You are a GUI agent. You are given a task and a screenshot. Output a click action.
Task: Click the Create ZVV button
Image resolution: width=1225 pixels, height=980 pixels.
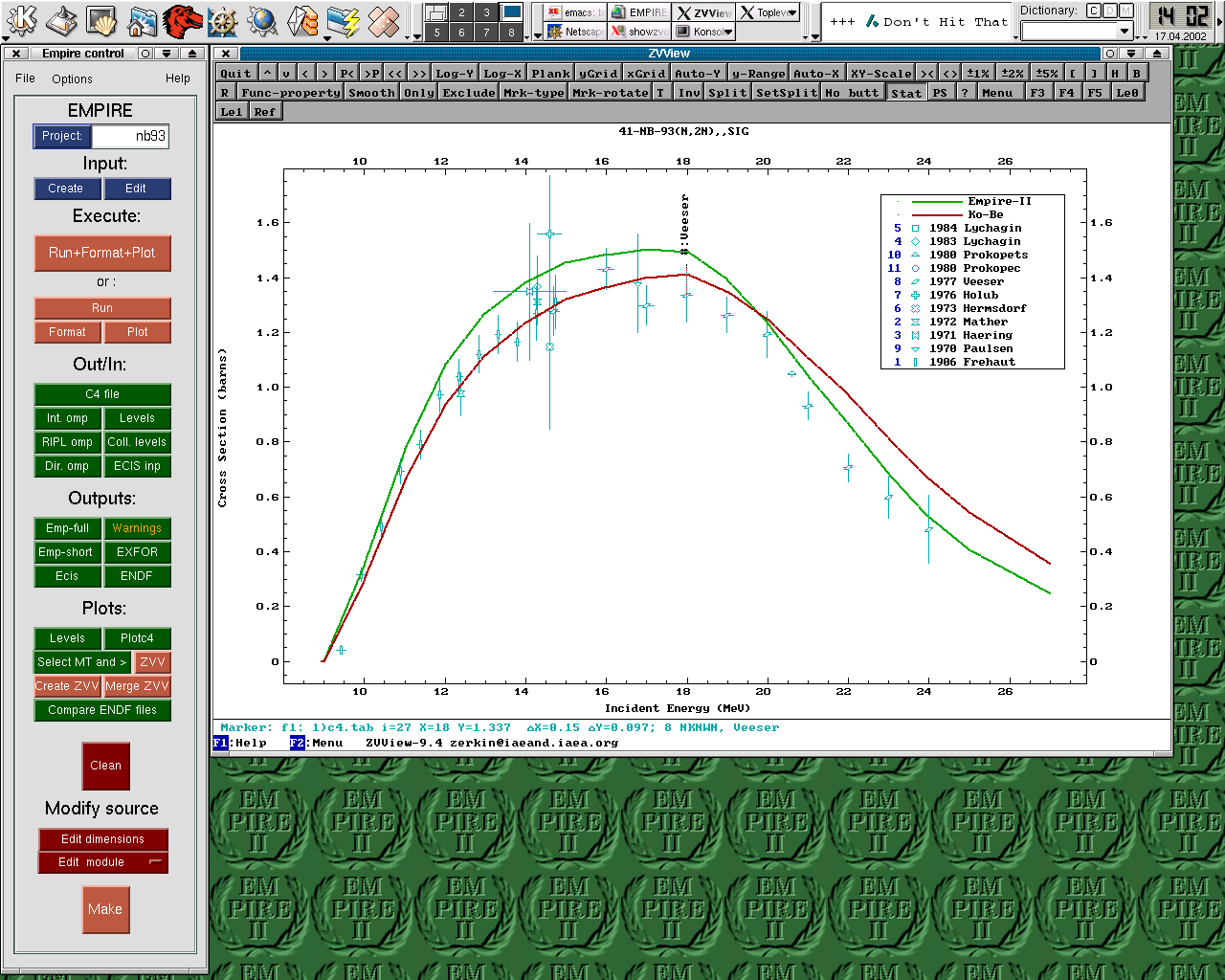click(67, 686)
